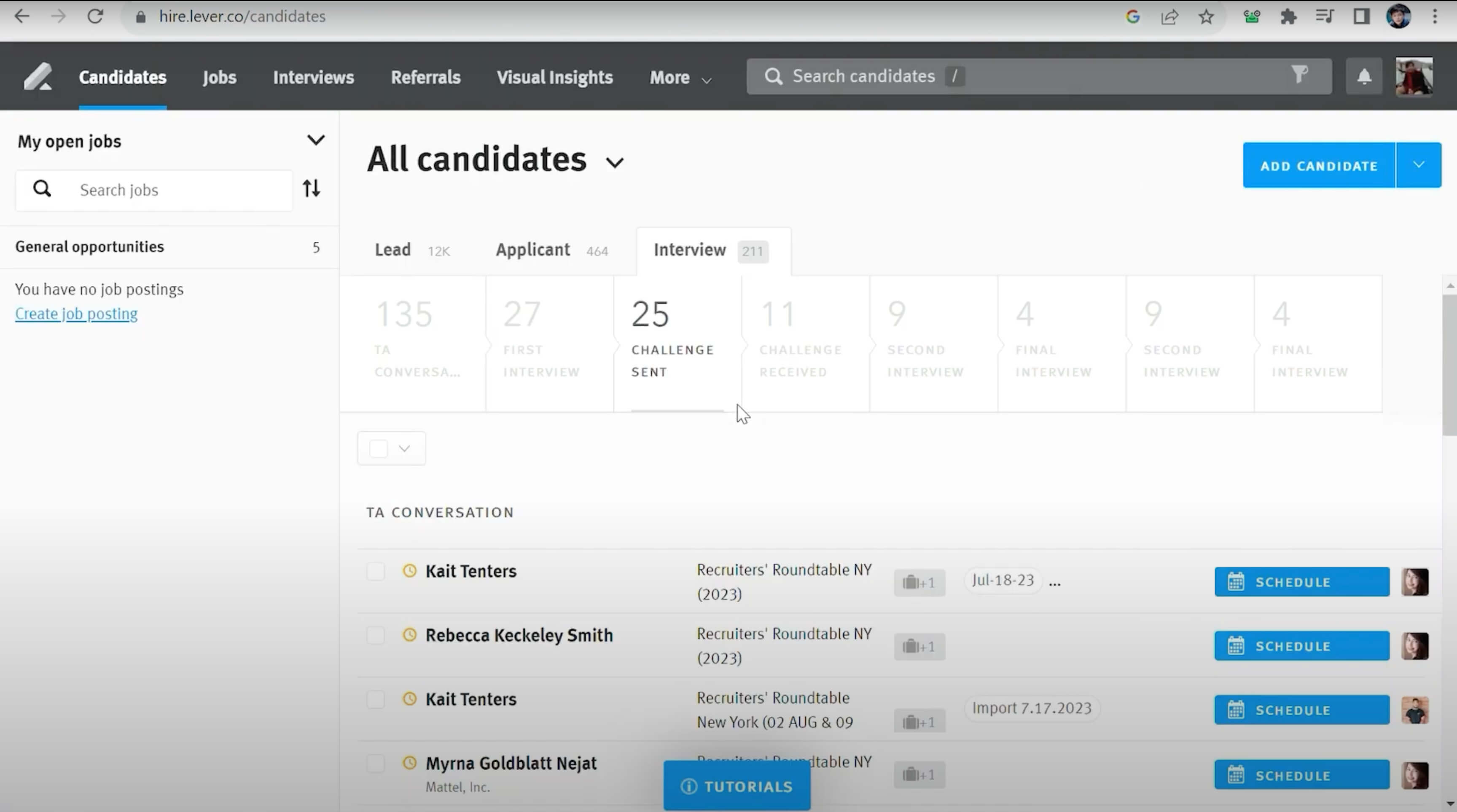Click the Create job posting link
The width and height of the screenshot is (1457, 812).
pyautogui.click(x=76, y=314)
